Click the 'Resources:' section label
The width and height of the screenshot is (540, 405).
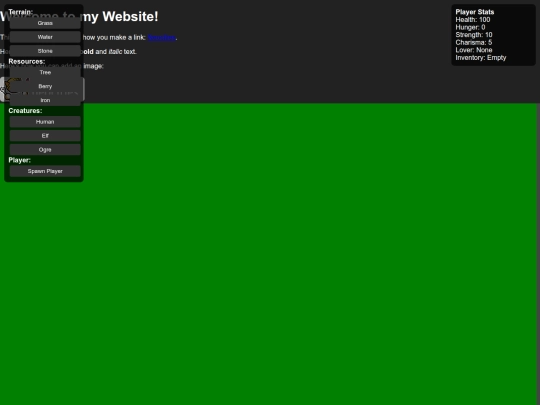(x=27, y=62)
